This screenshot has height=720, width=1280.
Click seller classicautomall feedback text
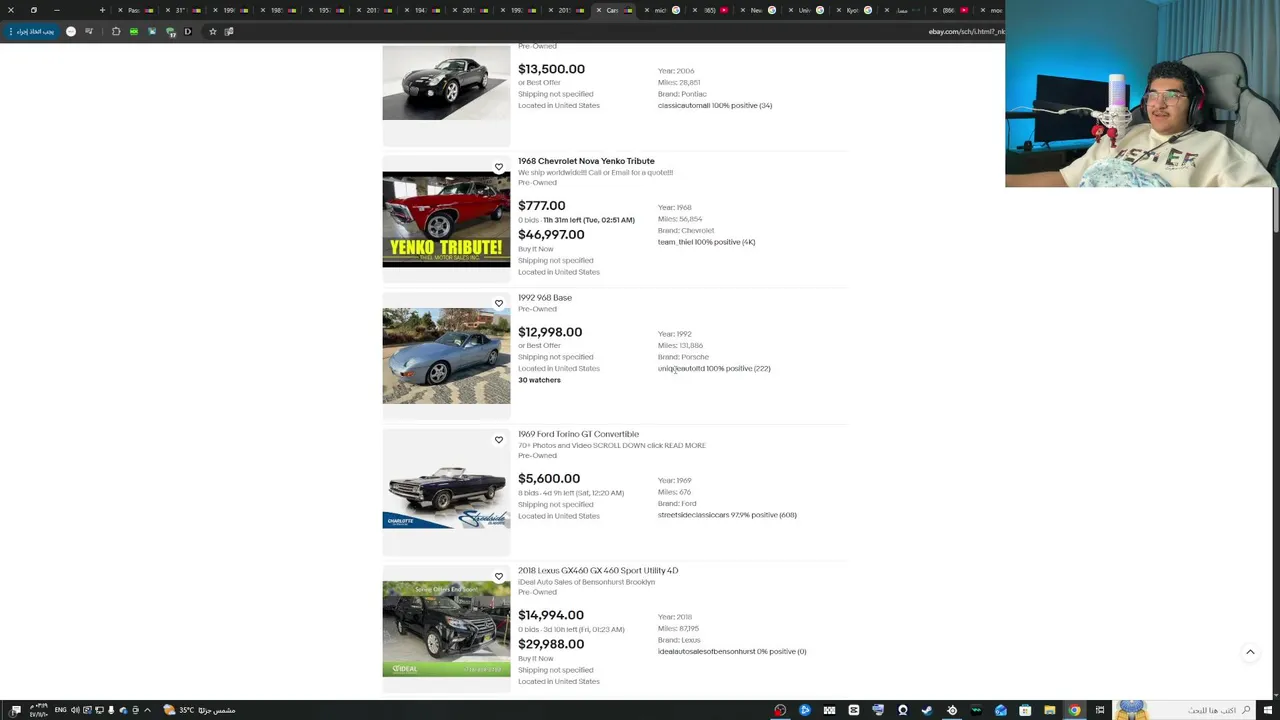click(x=715, y=106)
